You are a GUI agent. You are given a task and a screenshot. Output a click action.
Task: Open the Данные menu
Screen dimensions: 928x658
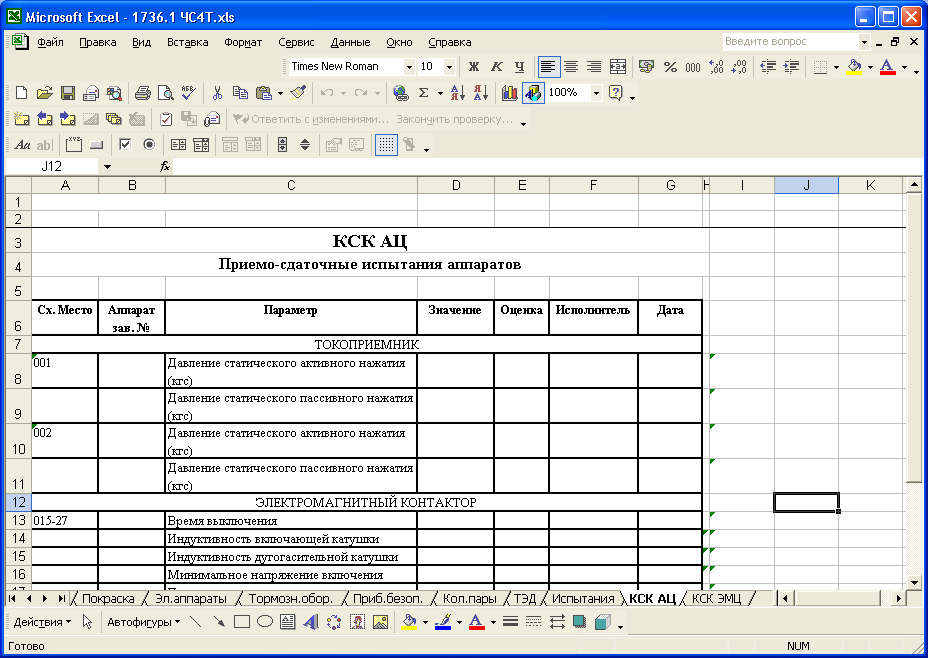point(350,42)
